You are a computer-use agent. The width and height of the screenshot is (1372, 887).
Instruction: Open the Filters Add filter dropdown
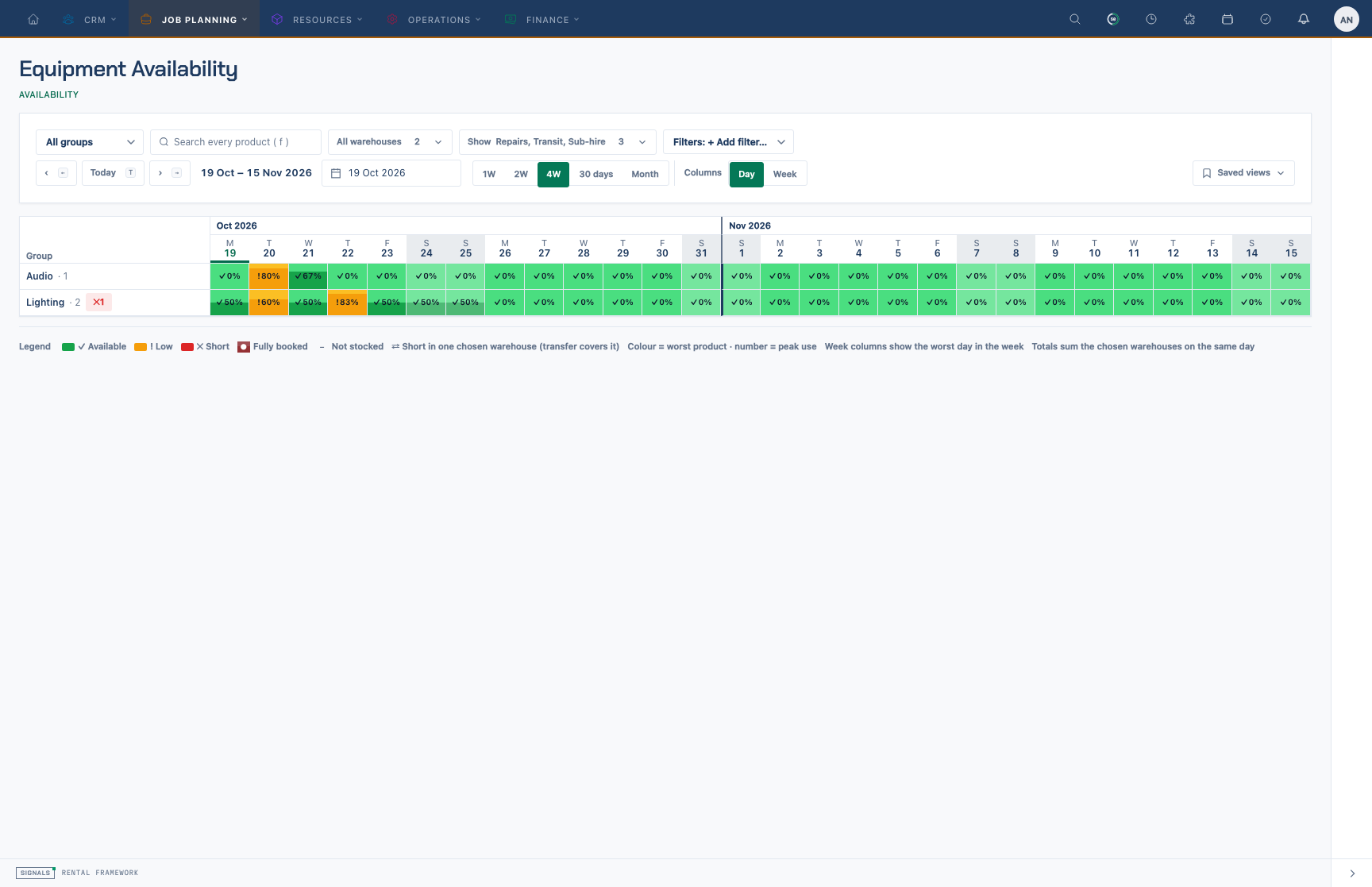(x=728, y=142)
